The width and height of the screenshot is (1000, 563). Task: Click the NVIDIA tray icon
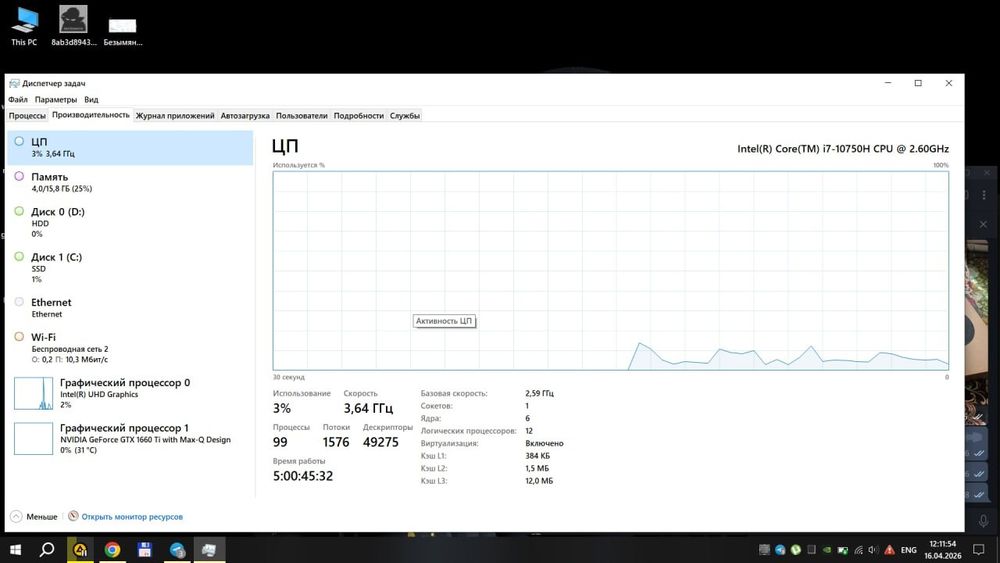coord(827,550)
